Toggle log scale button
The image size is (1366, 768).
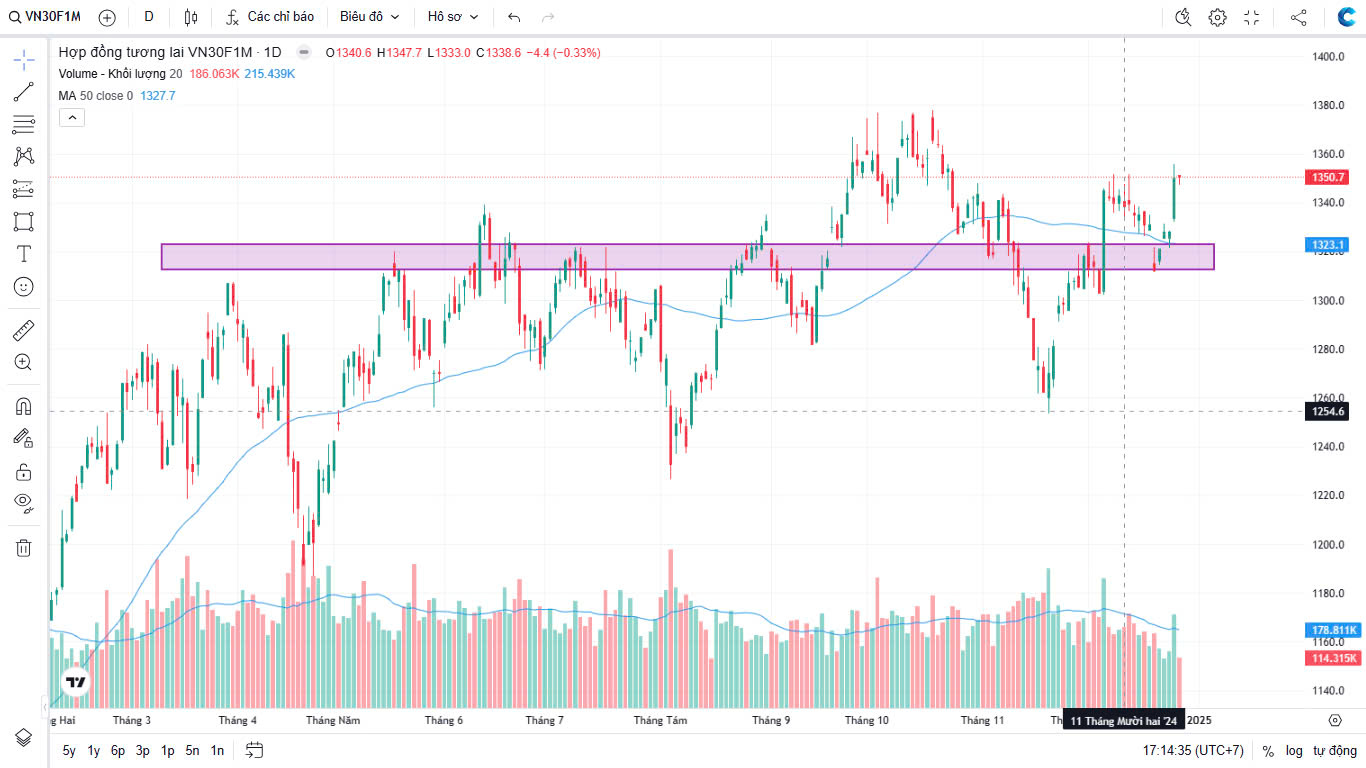(1294, 750)
